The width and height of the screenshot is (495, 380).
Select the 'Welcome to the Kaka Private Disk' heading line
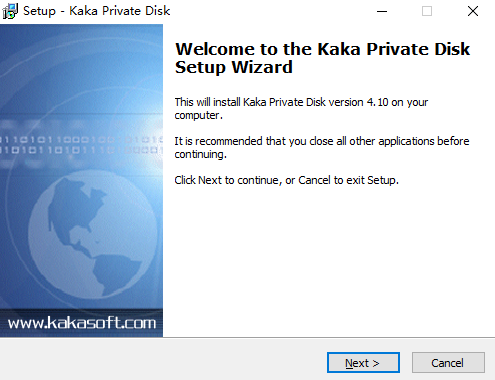322,49
